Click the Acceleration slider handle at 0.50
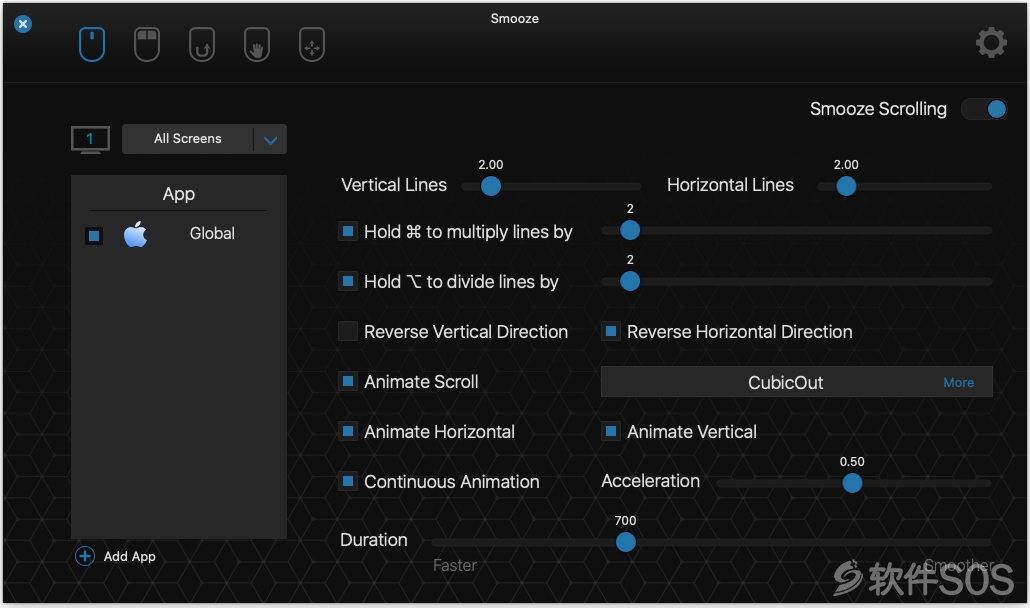Screen dimensions: 1030x608 pos(852,483)
